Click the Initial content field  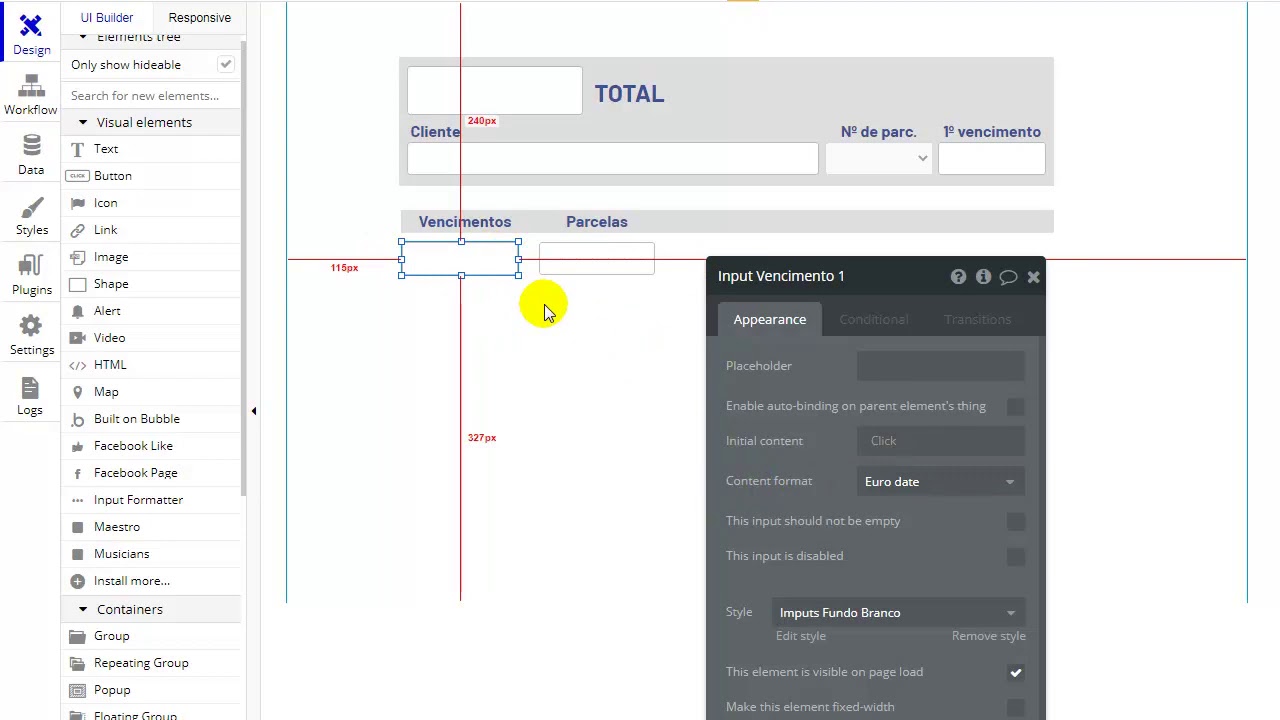click(940, 441)
